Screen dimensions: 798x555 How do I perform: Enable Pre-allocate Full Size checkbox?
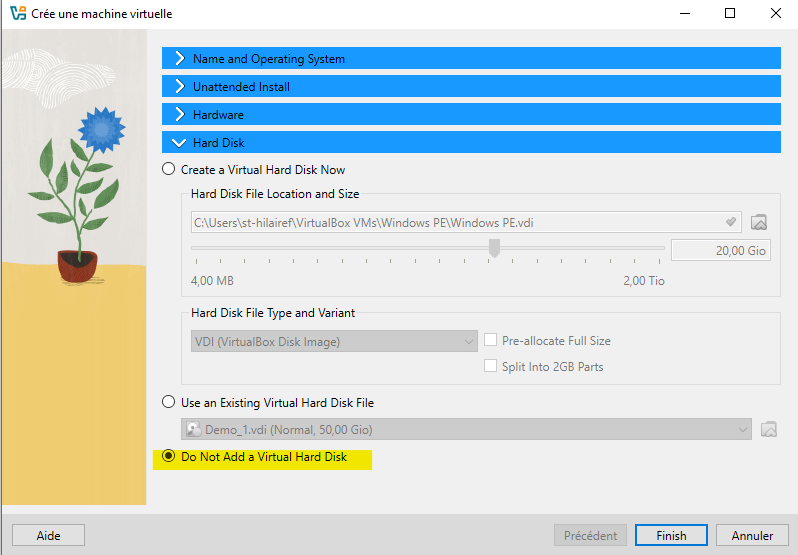pos(491,341)
